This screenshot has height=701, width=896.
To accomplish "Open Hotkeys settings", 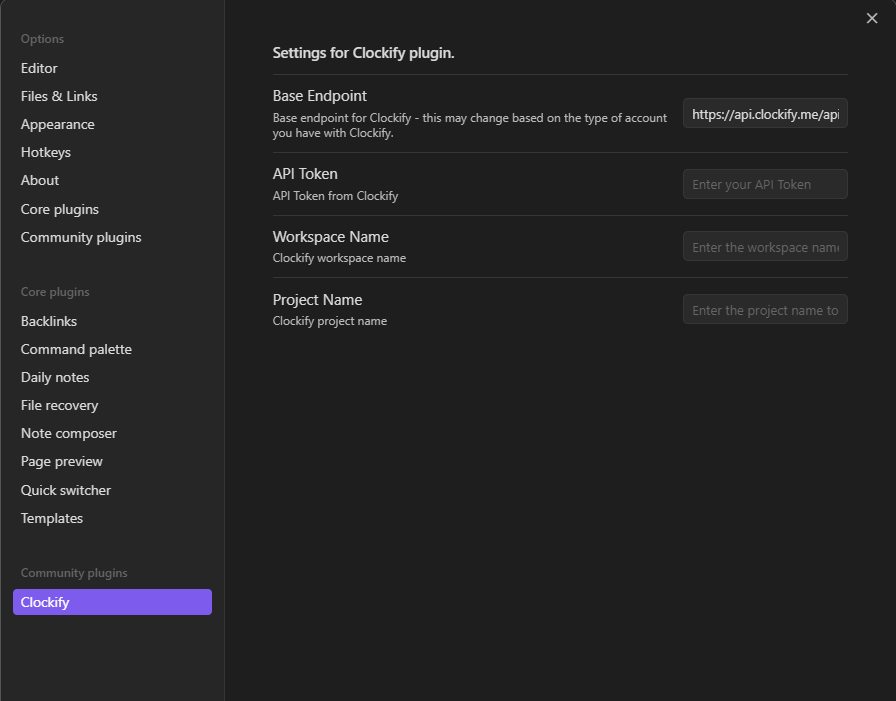I will pos(46,152).
